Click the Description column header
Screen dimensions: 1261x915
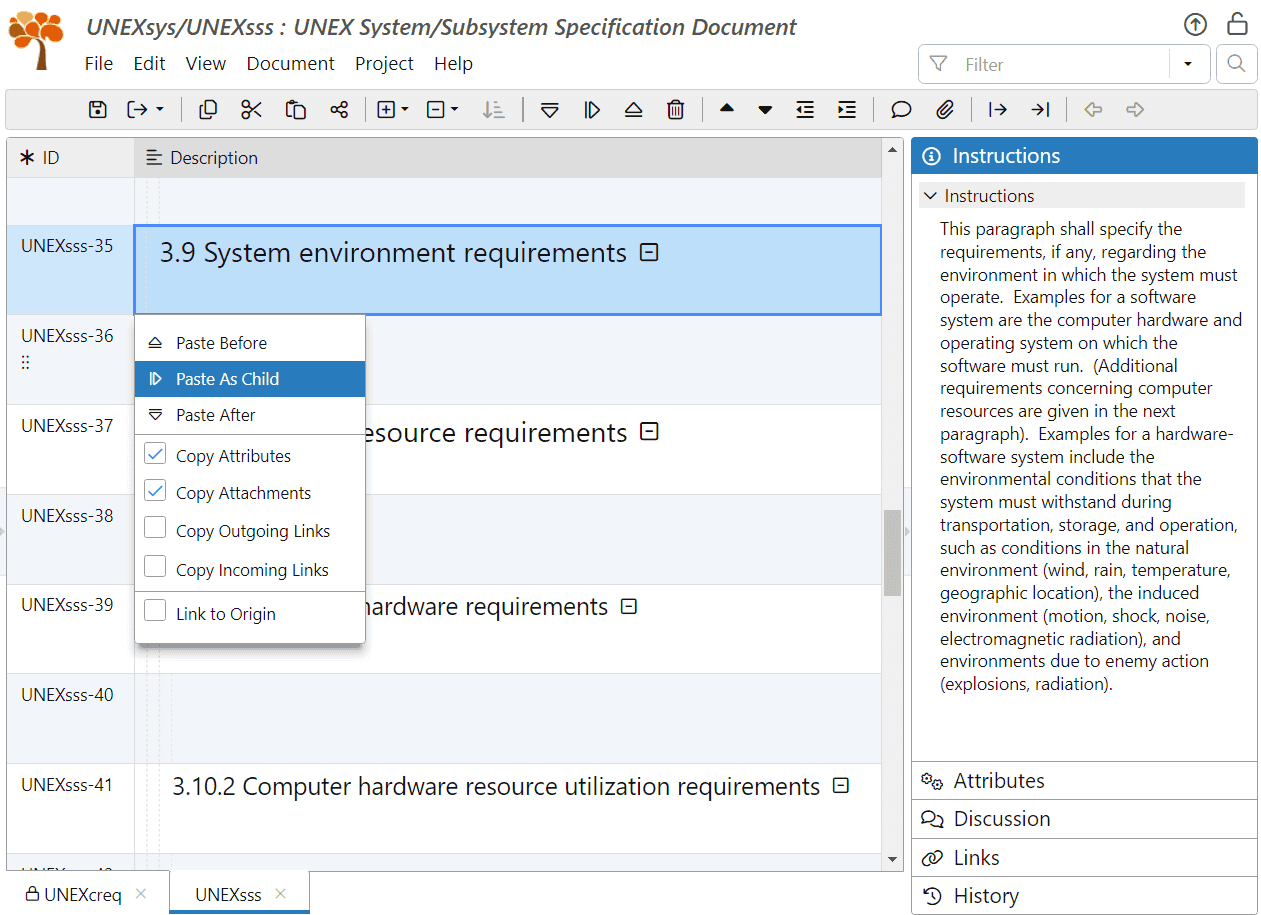pyautogui.click(x=508, y=158)
